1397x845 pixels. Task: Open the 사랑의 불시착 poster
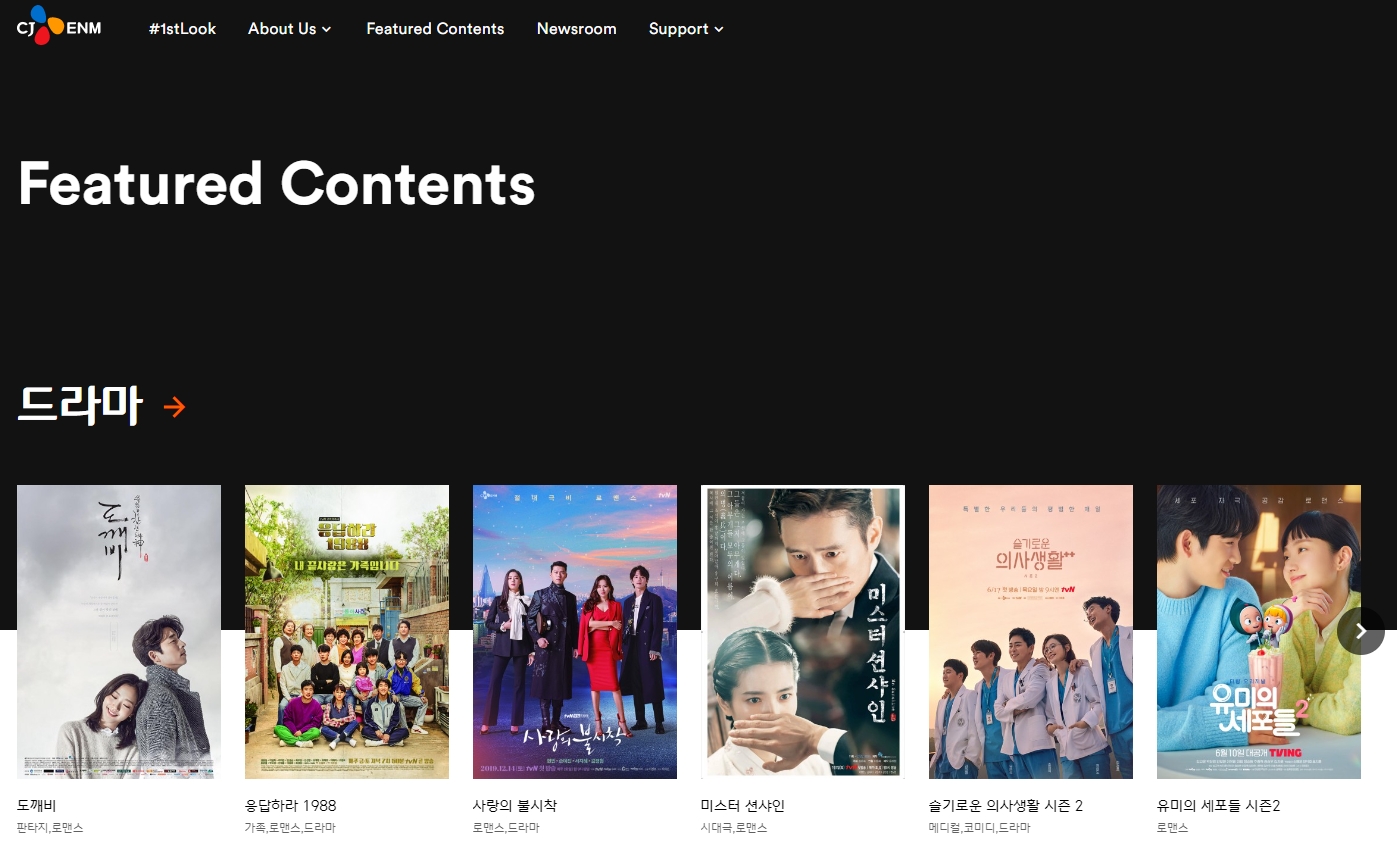(x=575, y=632)
